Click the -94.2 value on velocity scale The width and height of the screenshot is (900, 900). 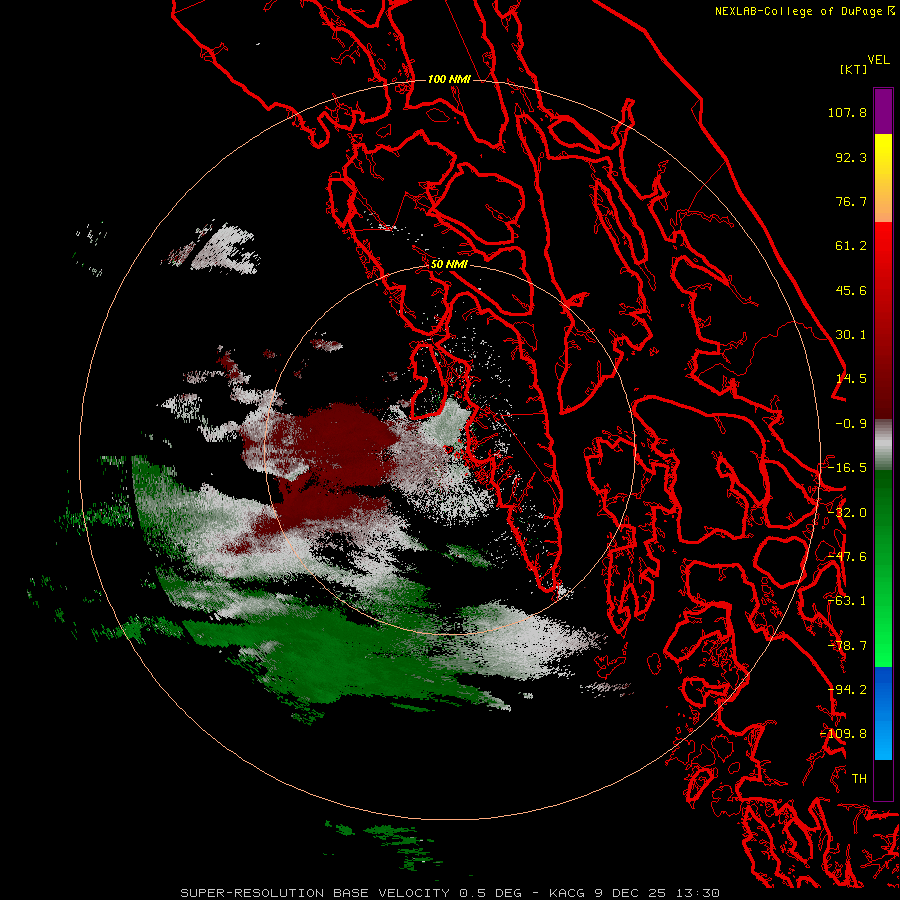[x=847, y=690]
